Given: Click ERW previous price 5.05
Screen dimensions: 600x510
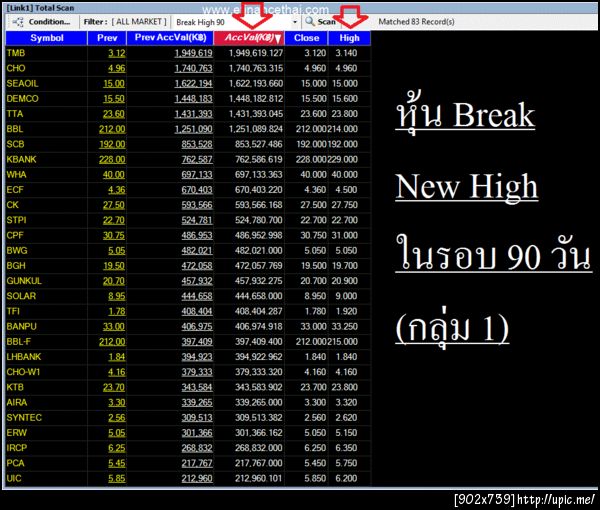Looking at the screenshot, I should 116,433.
